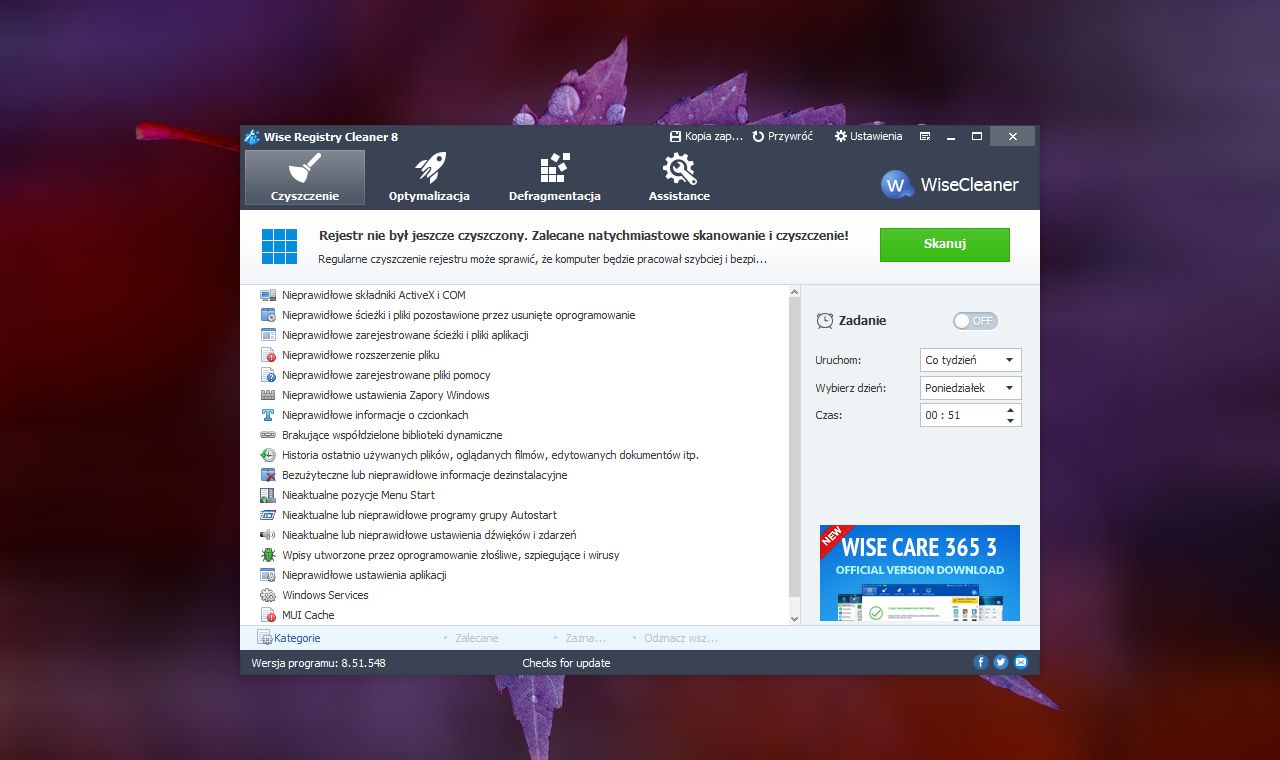
Task: Click the missing shared DLL libraries icon
Action: 267,435
